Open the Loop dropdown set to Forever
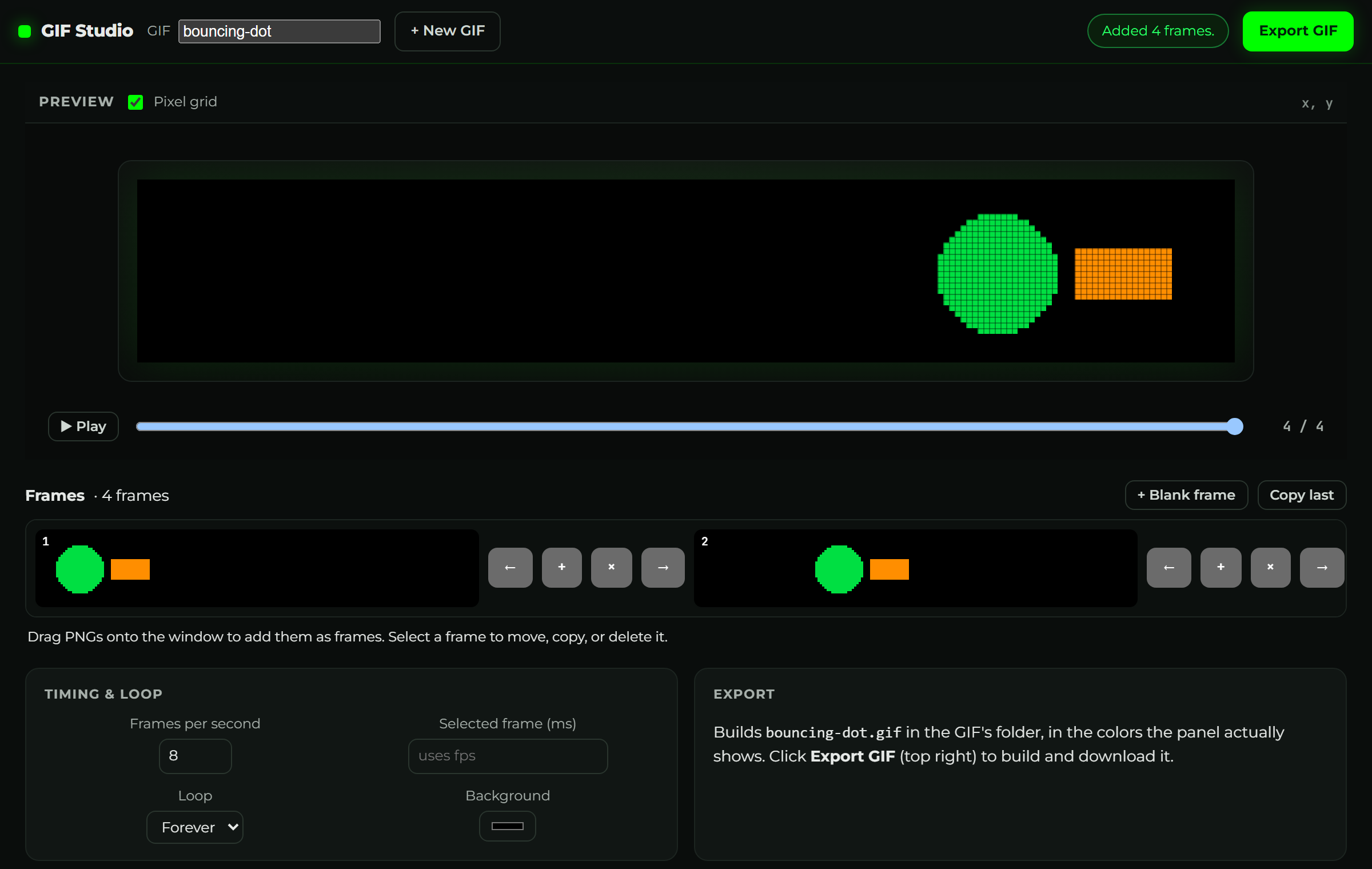Screen dimensions: 1372x869 (195, 827)
